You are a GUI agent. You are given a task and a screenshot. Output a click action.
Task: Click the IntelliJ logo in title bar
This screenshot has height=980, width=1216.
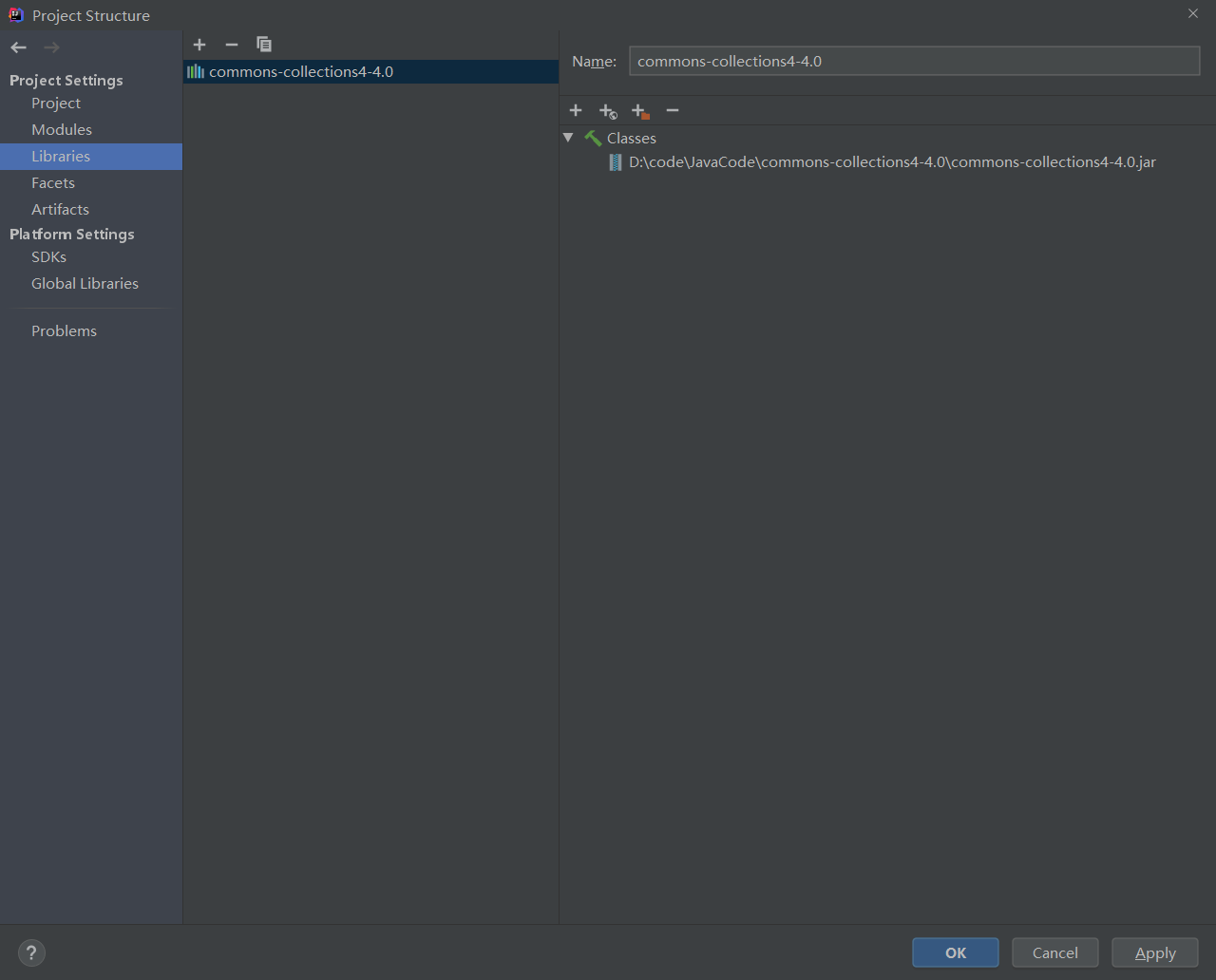[x=16, y=14]
